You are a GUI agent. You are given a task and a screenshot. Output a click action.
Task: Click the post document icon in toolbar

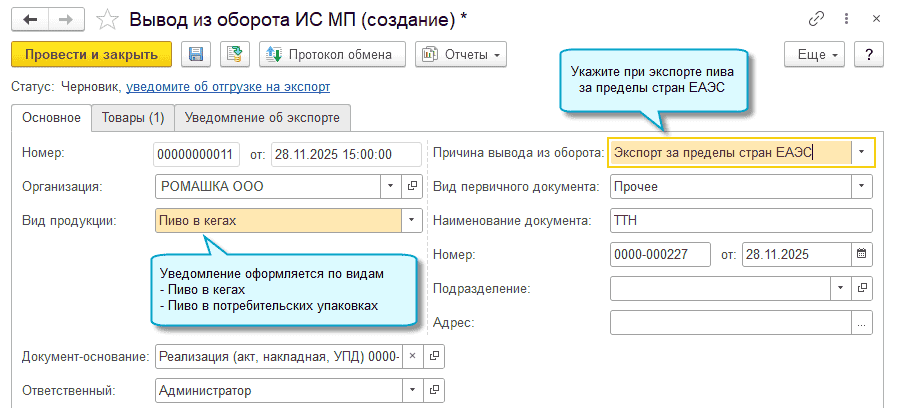234,54
